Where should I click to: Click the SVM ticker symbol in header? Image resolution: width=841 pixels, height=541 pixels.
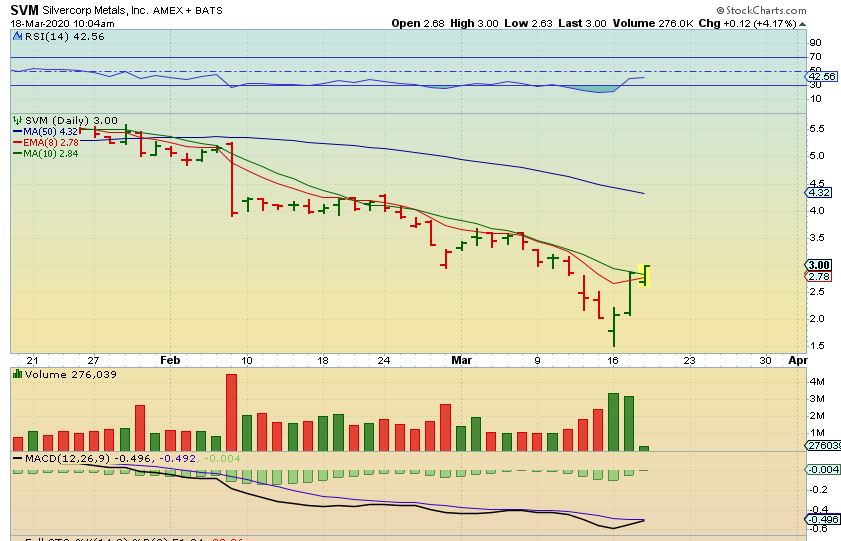click(24, 10)
